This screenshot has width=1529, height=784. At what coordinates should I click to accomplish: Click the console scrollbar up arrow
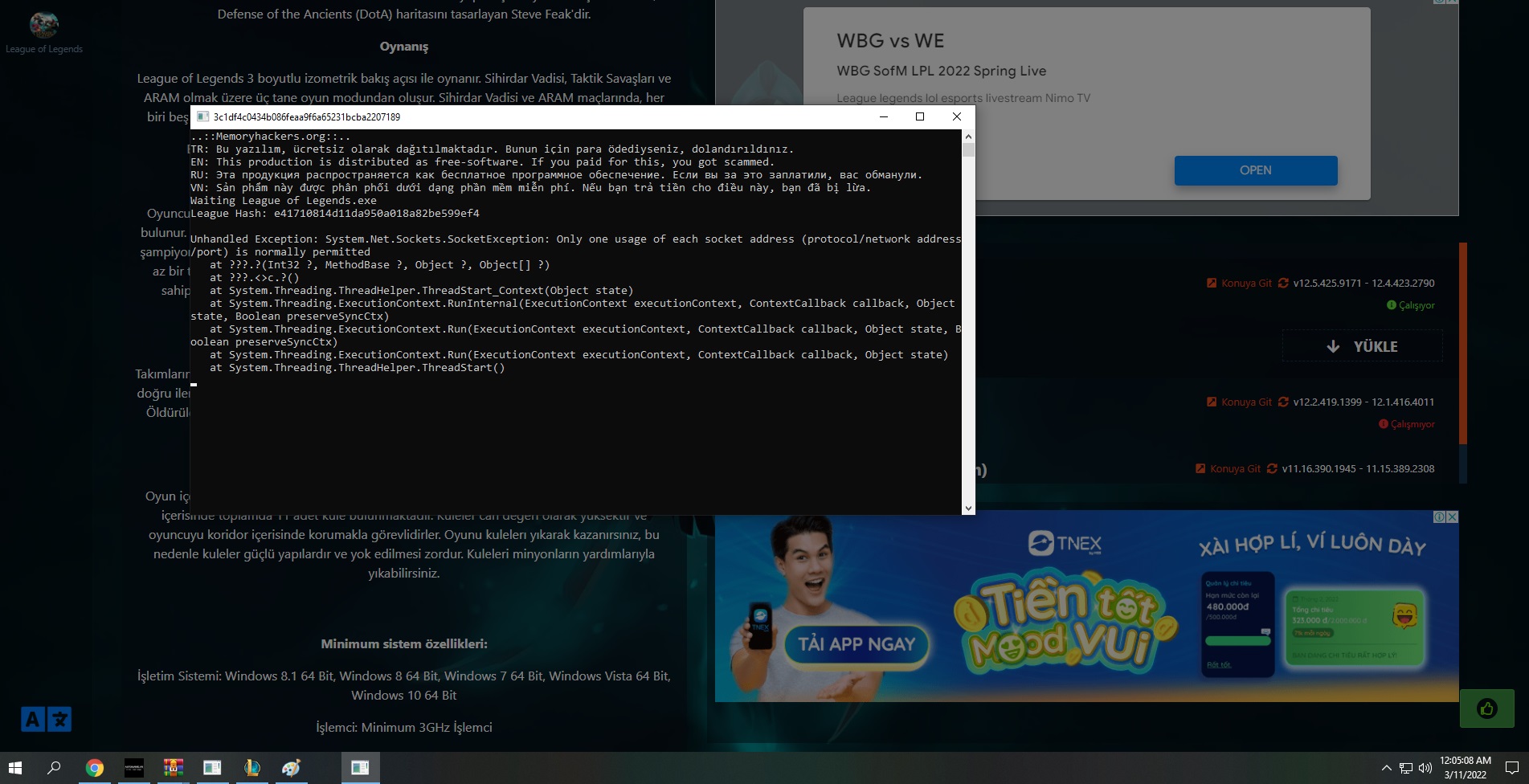click(968, 136)
